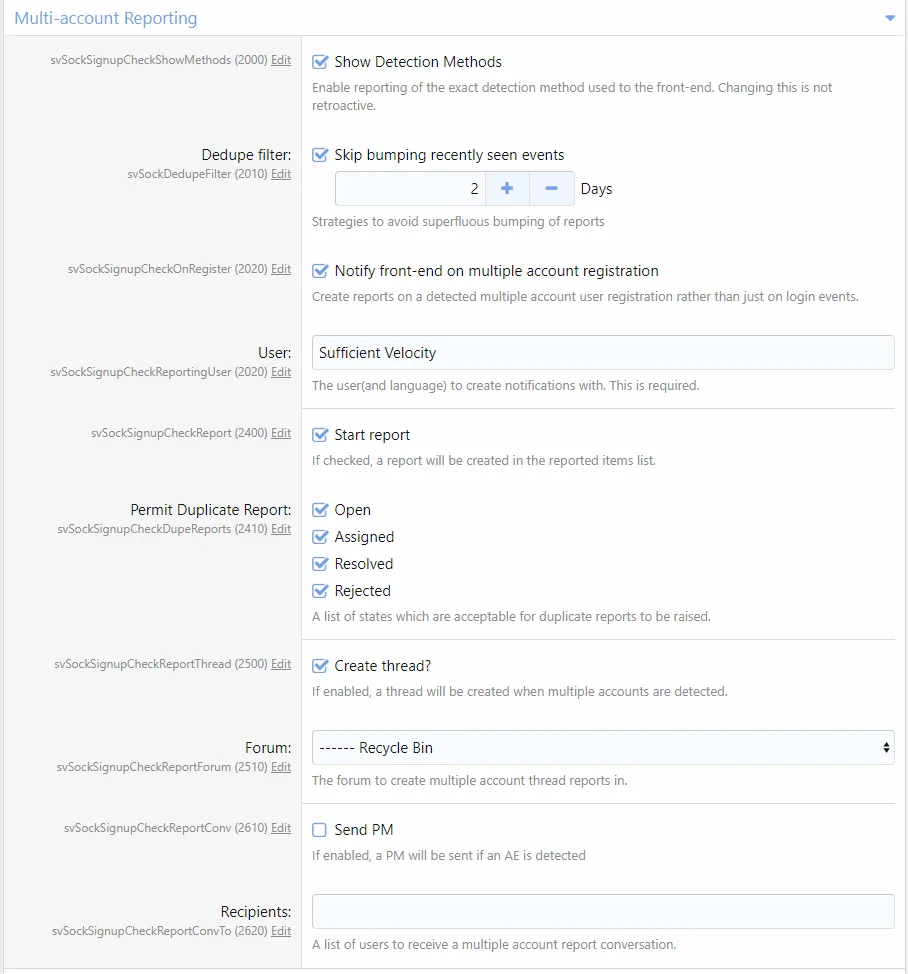Uncheck the Start report option
The image size is (908, 974).
pos(321,435)
